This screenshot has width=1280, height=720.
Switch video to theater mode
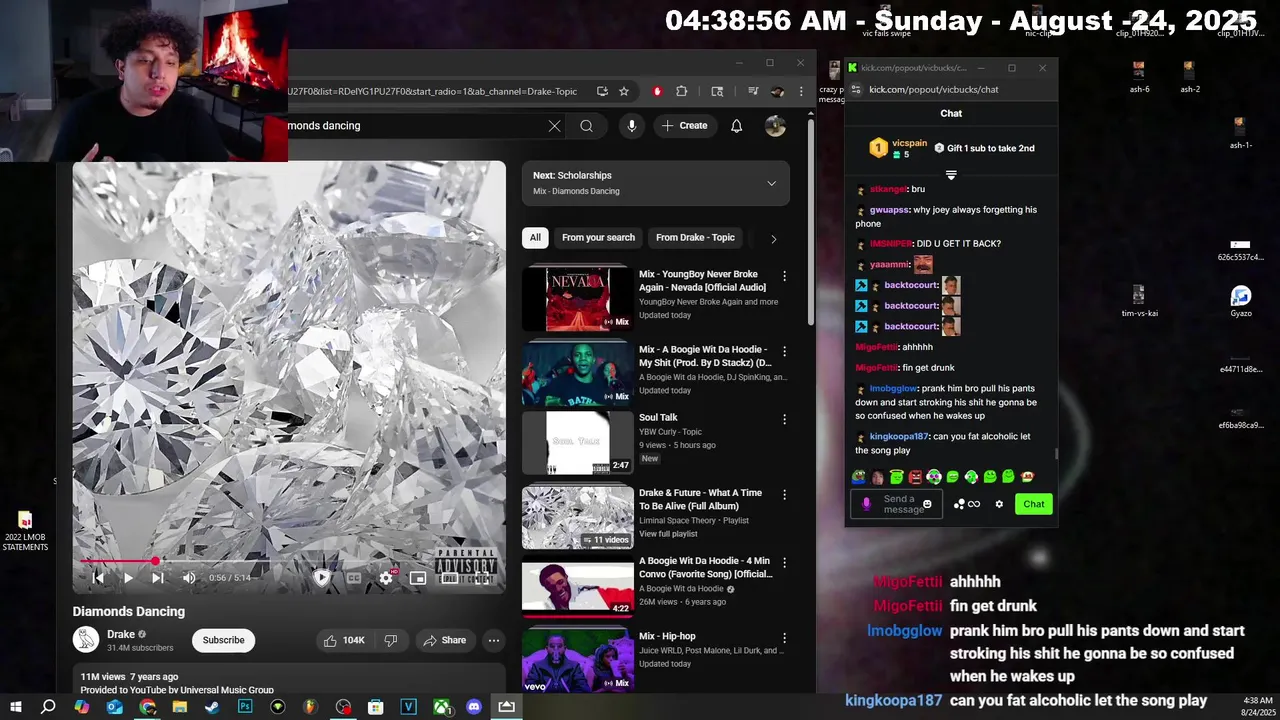point(450,577)
